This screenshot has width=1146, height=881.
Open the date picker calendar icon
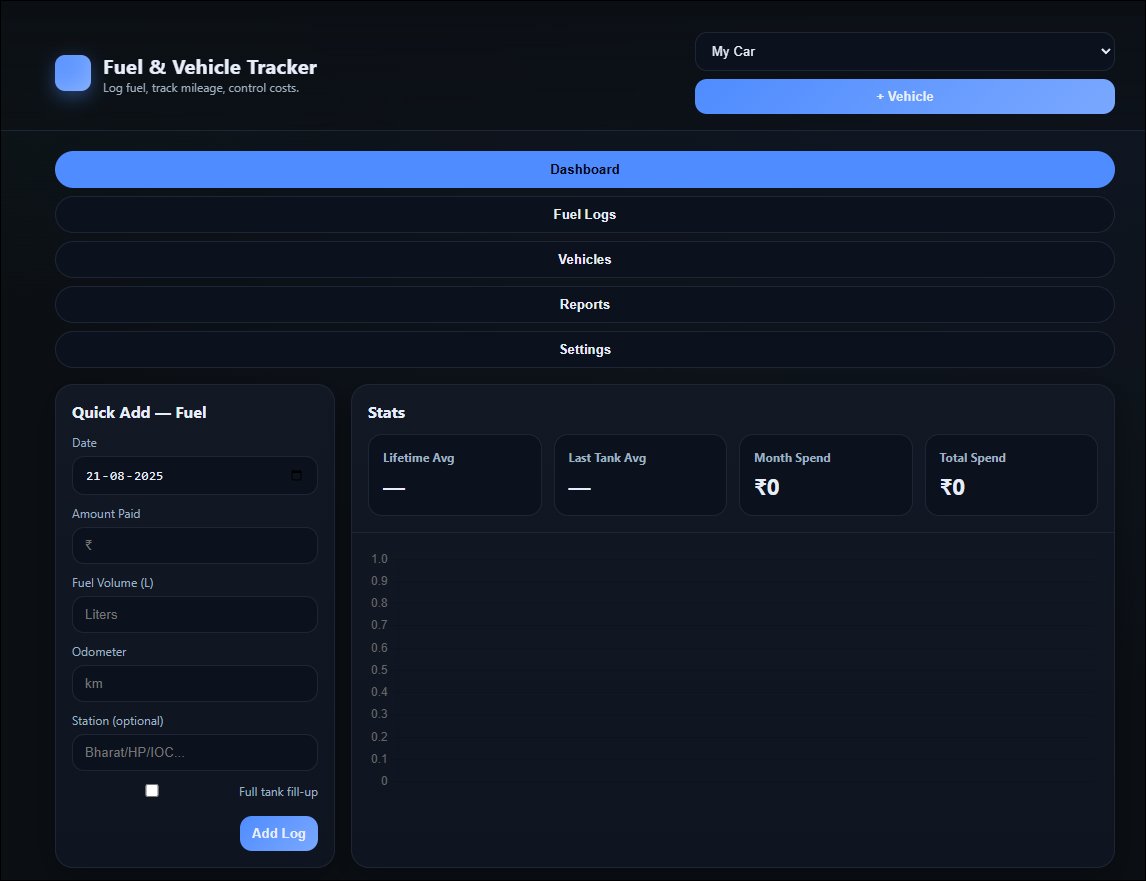tap(296, 475)
